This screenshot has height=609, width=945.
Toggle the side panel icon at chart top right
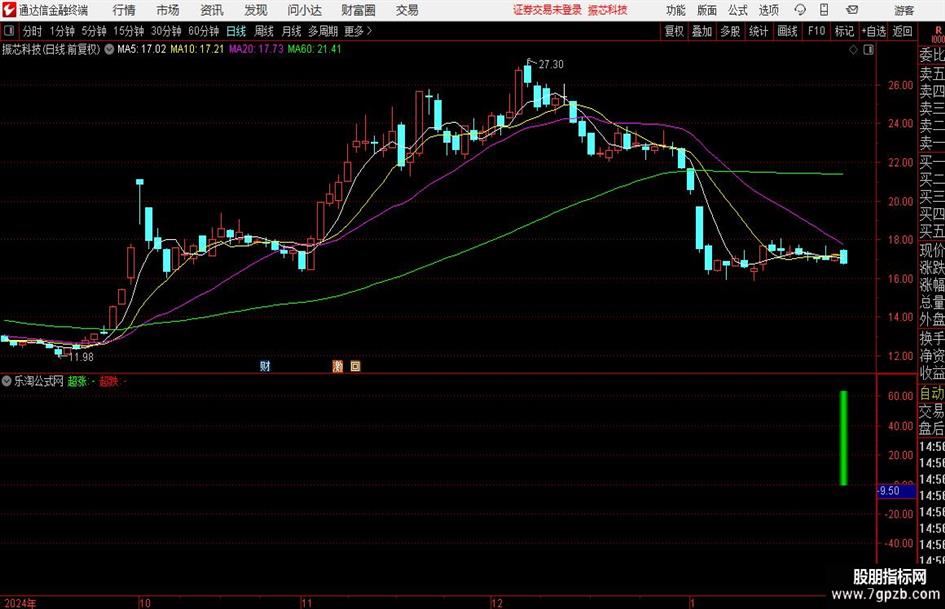click(x=868, y=50)
